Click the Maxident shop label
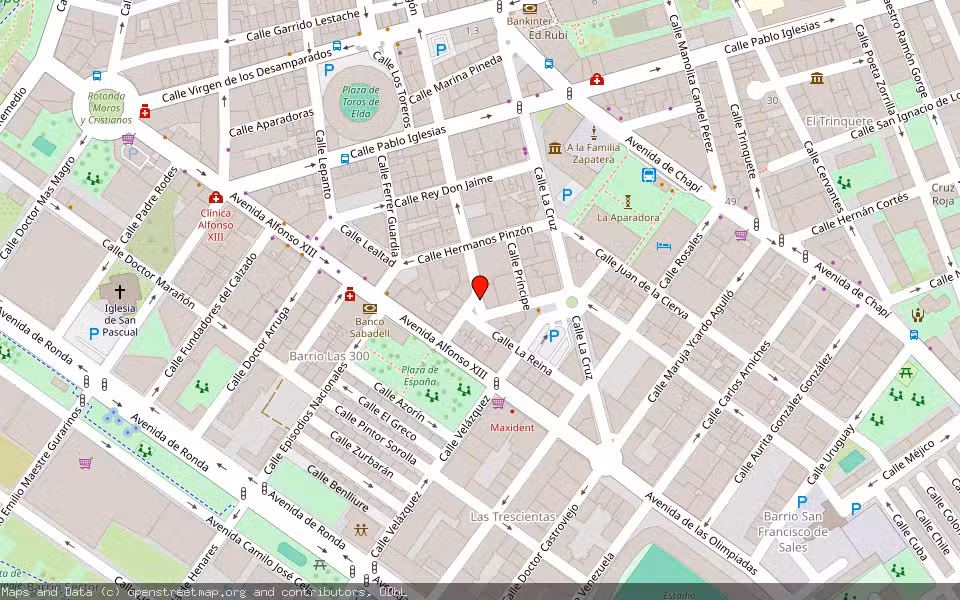 512,426
